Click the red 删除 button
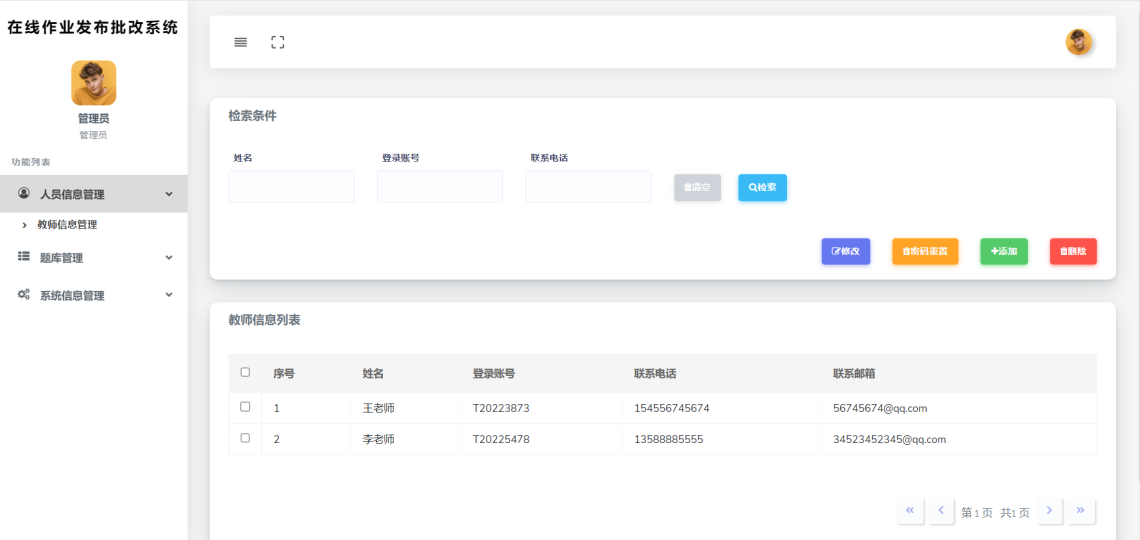The image size is (1140, 540). click(1073, 251)
